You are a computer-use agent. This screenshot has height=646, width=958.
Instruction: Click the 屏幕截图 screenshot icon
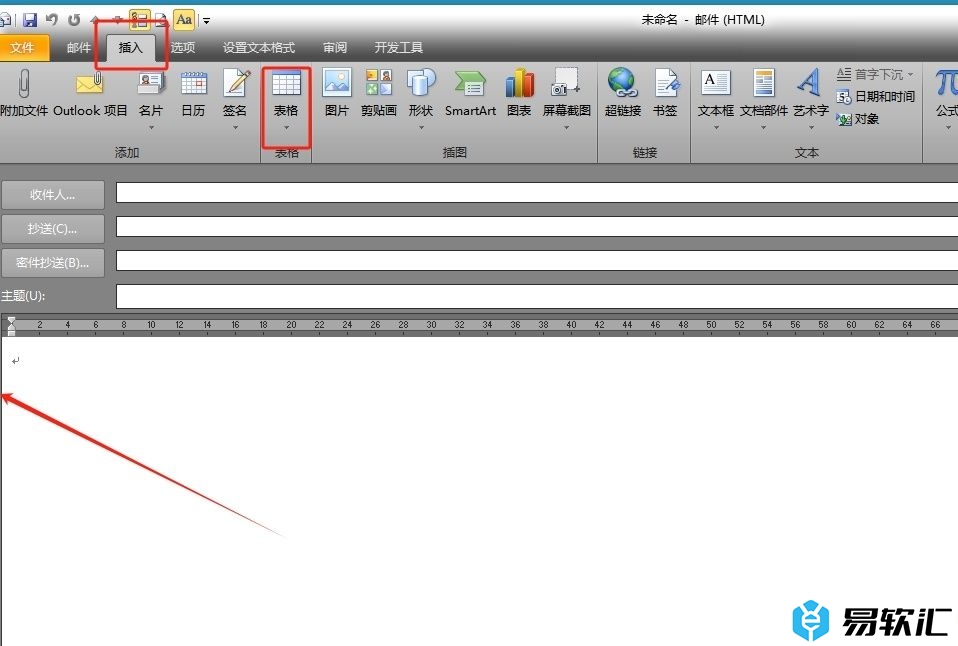click(566, 83)
